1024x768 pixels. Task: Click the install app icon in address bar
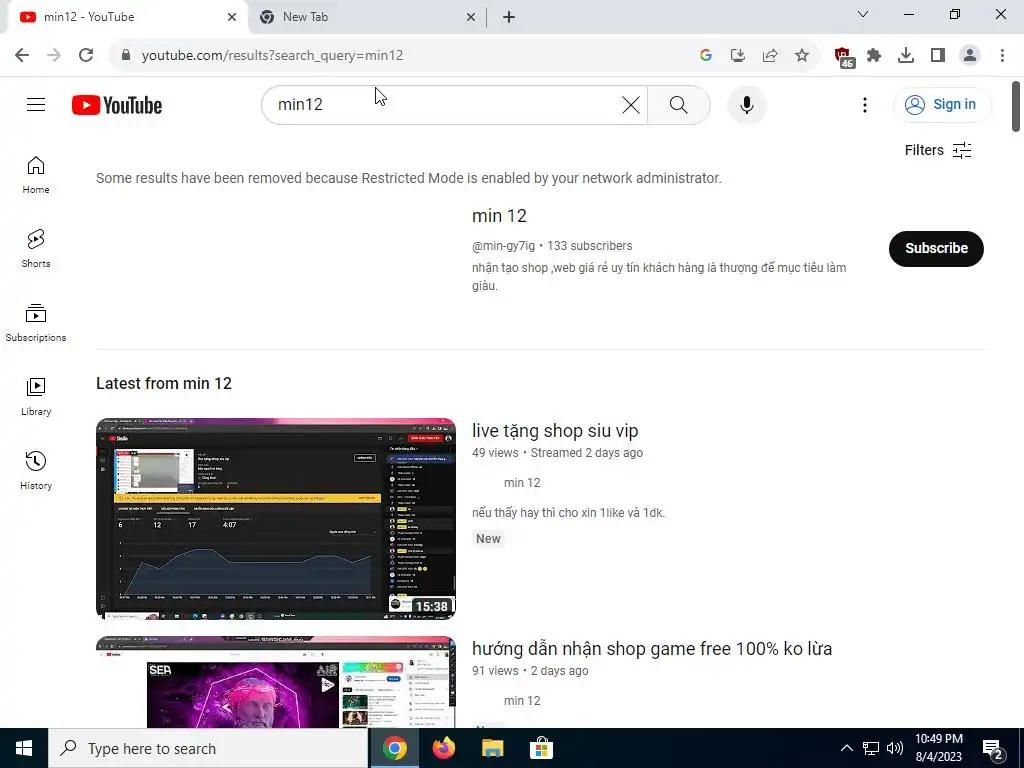click(737, 55)
